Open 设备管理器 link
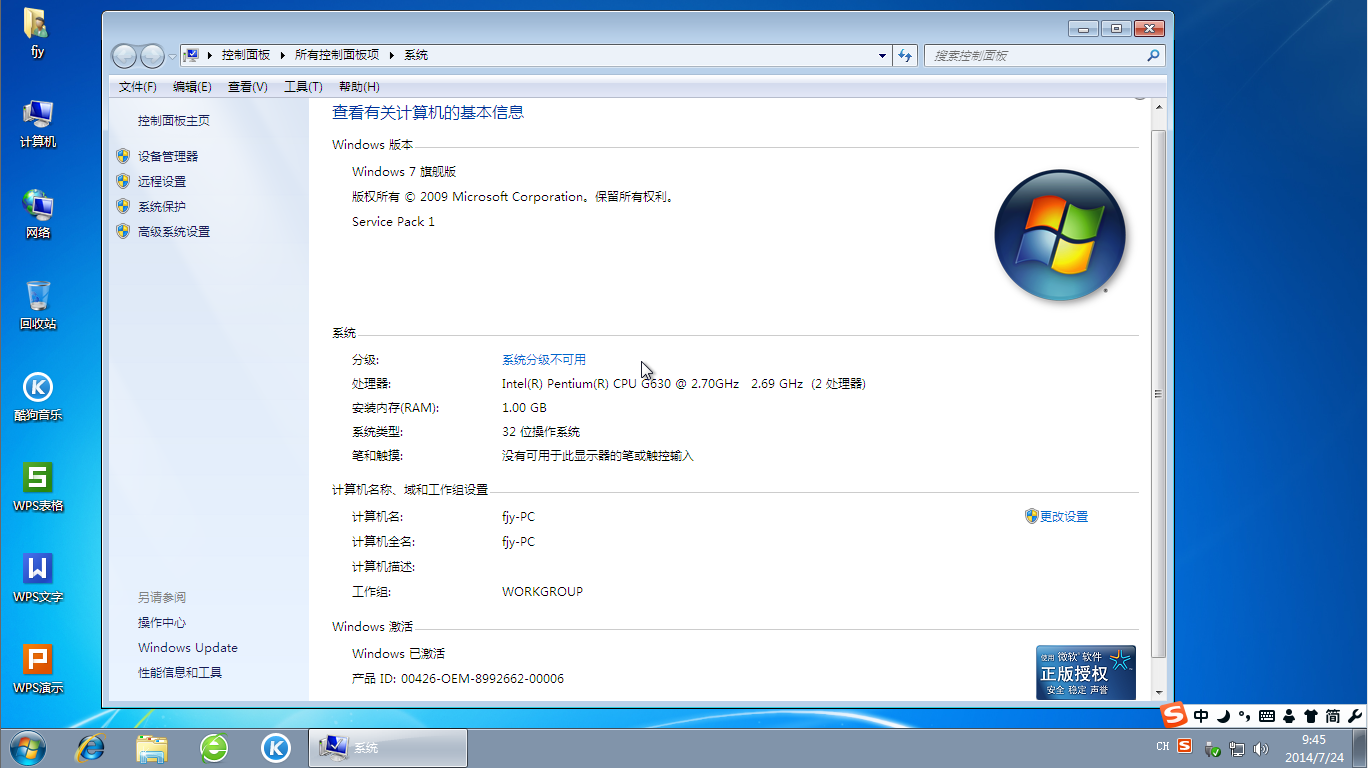 (168, 157)
